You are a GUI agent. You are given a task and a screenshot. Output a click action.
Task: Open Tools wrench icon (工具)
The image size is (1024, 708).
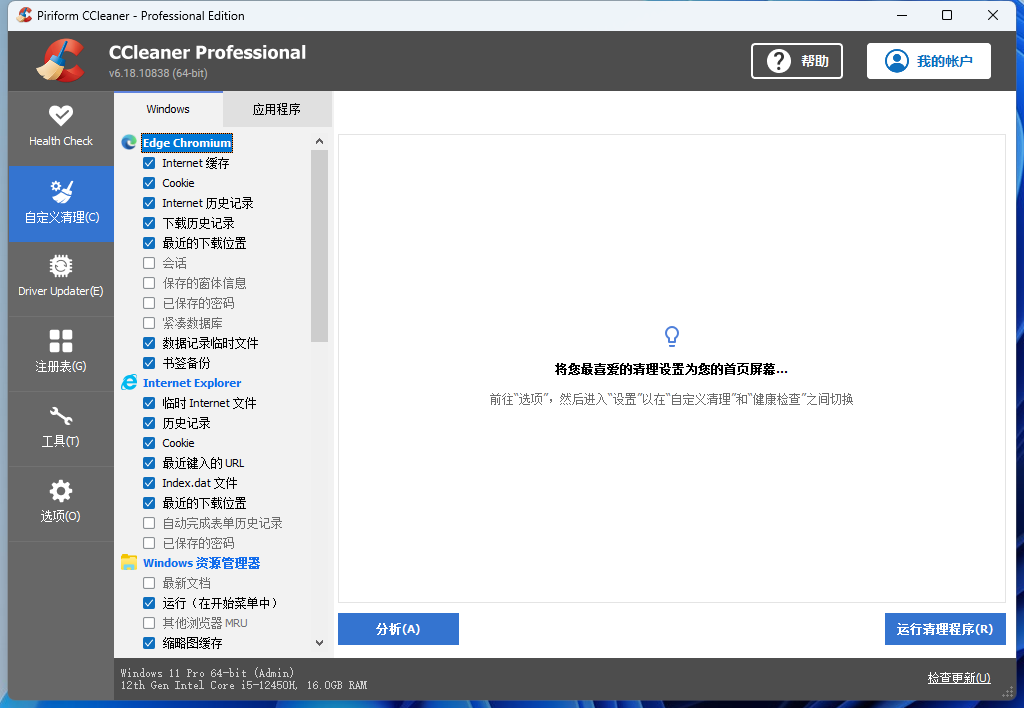[61, 416]
